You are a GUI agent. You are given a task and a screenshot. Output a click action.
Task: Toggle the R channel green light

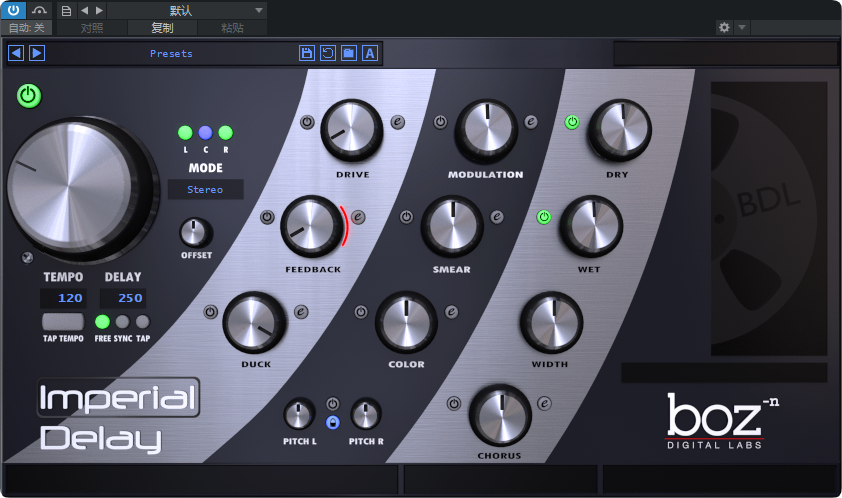[226, 132]
